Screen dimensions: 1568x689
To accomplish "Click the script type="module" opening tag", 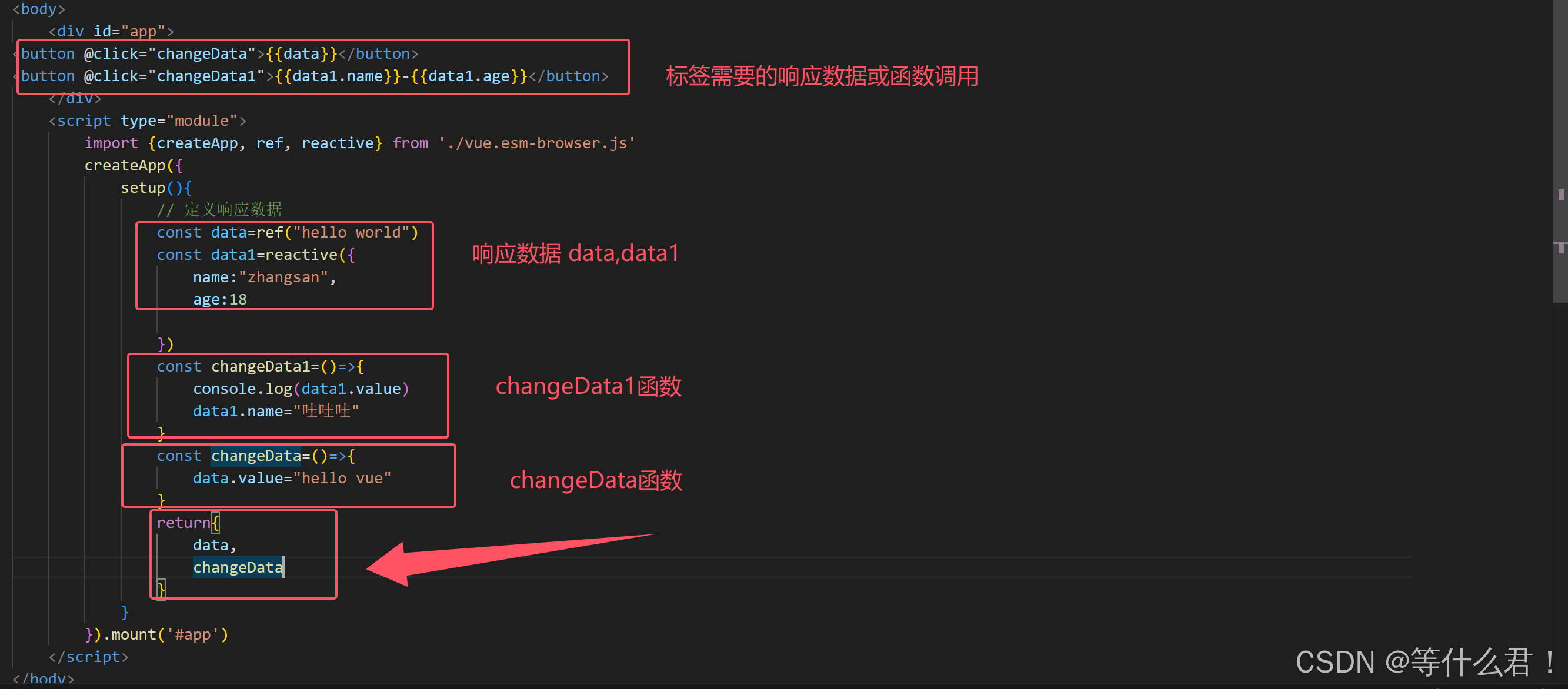I will (x=147, y=121).
